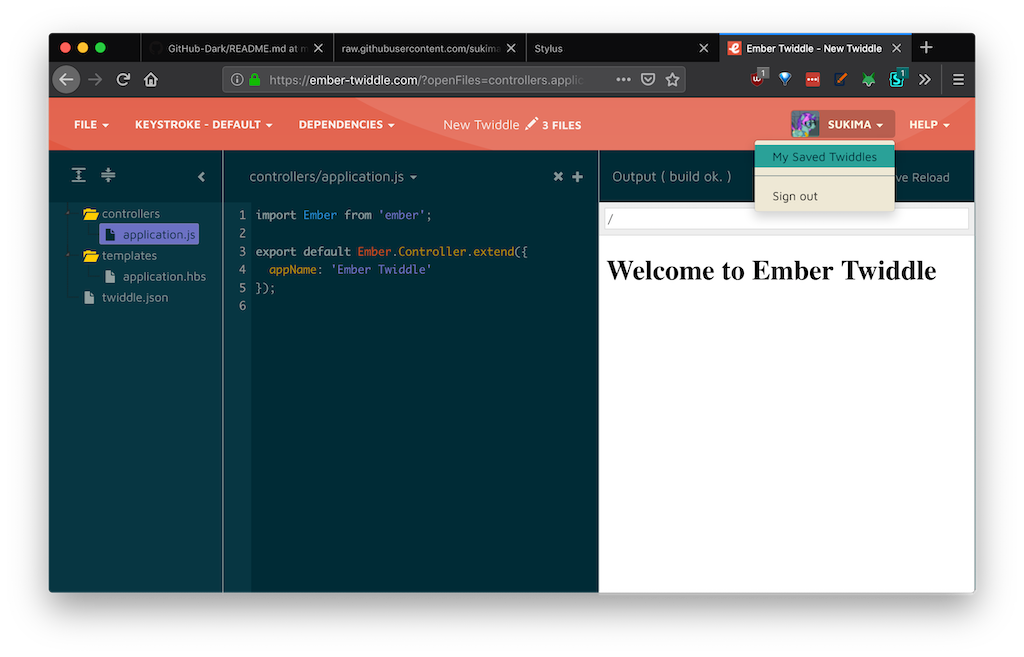This screenshot has height=657, width=1024.
Task: Close the editor column
Action: pyautogui.click(x=558, y=176)
